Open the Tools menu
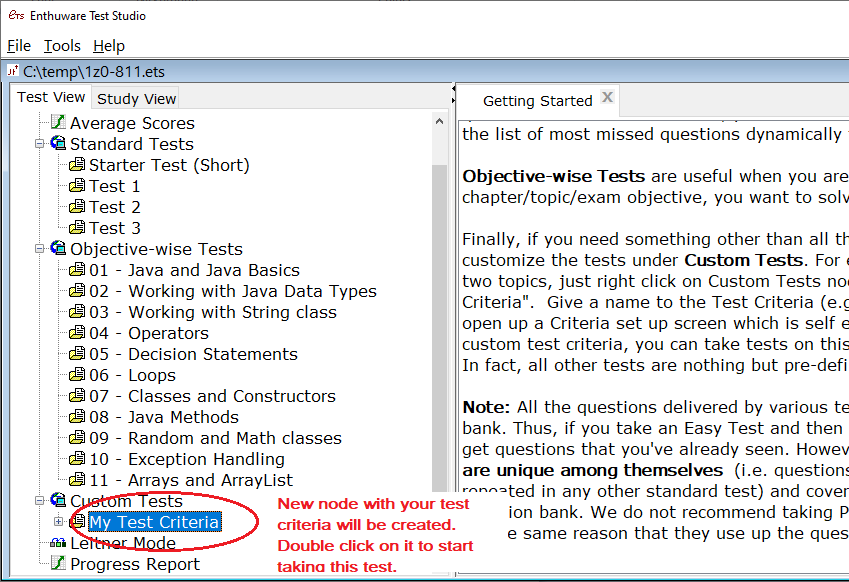The image size is (849, 582). pos(62,46)
